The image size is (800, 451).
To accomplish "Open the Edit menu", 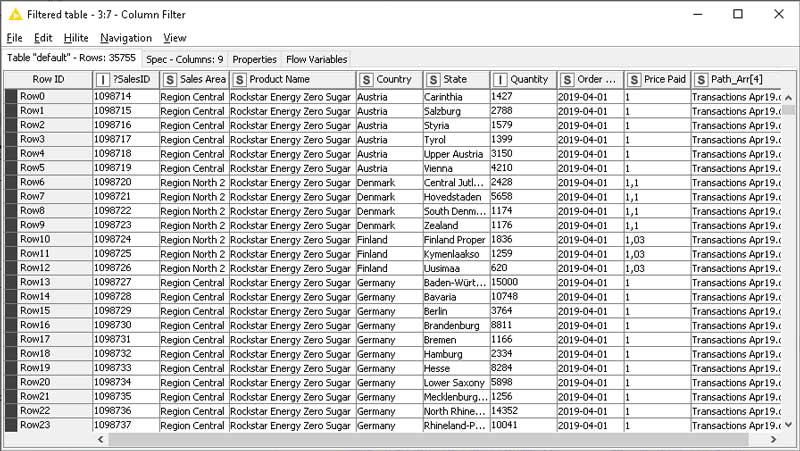I will coord(43,38).
